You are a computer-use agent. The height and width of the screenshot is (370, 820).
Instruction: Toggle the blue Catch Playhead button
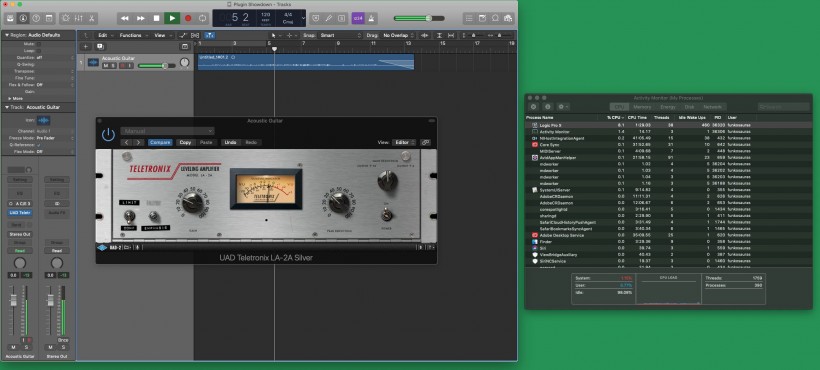(210, 36)
